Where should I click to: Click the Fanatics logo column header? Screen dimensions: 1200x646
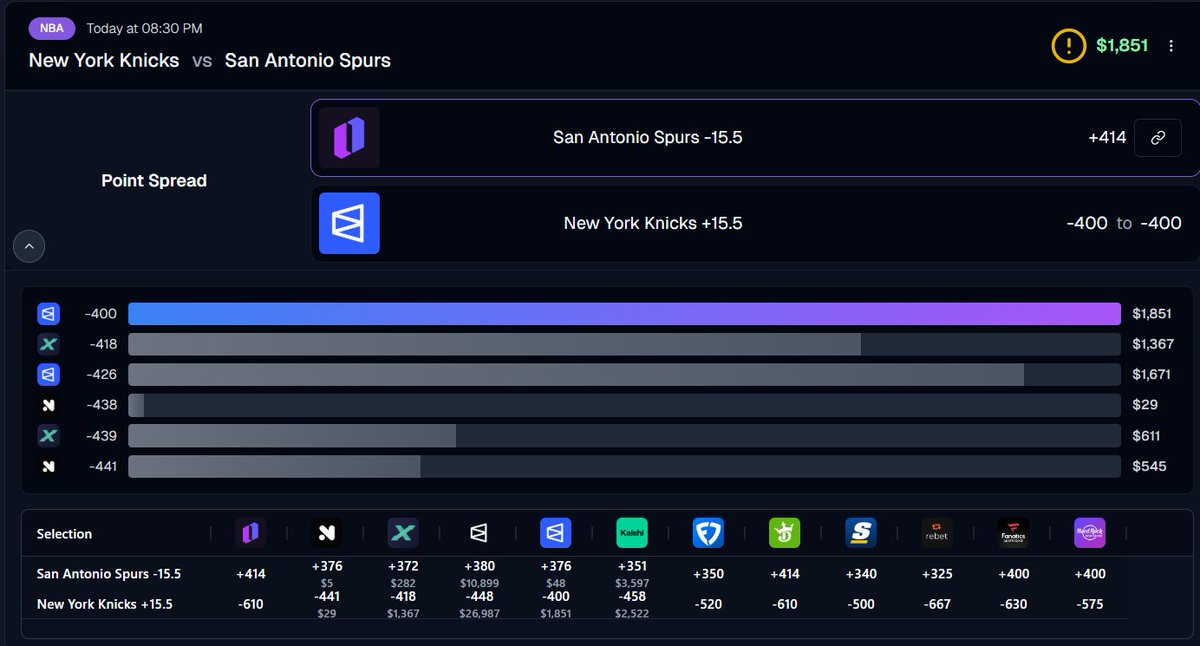(1013, 533)
